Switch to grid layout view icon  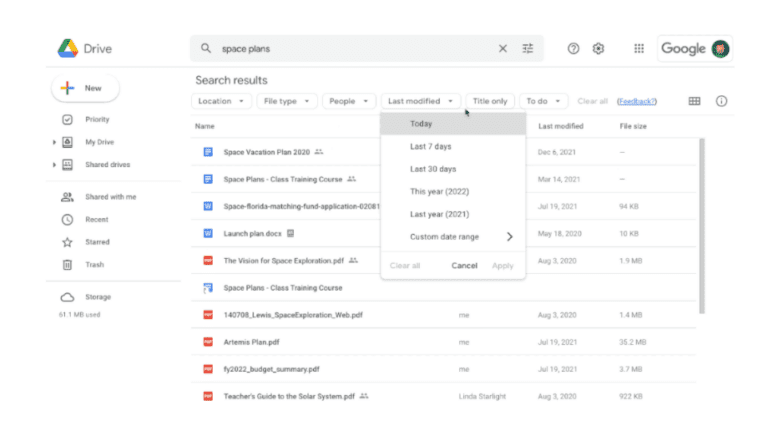coord(694,101)
